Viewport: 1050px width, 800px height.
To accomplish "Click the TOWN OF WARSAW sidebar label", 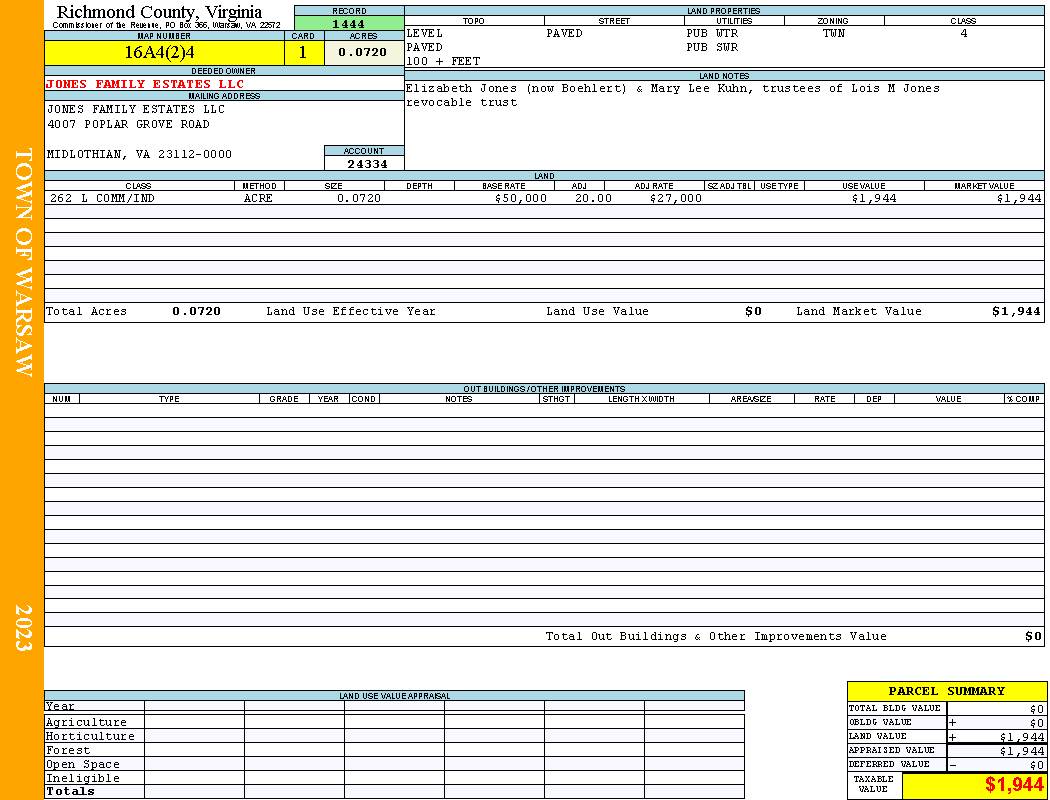I will coord(23,262).
